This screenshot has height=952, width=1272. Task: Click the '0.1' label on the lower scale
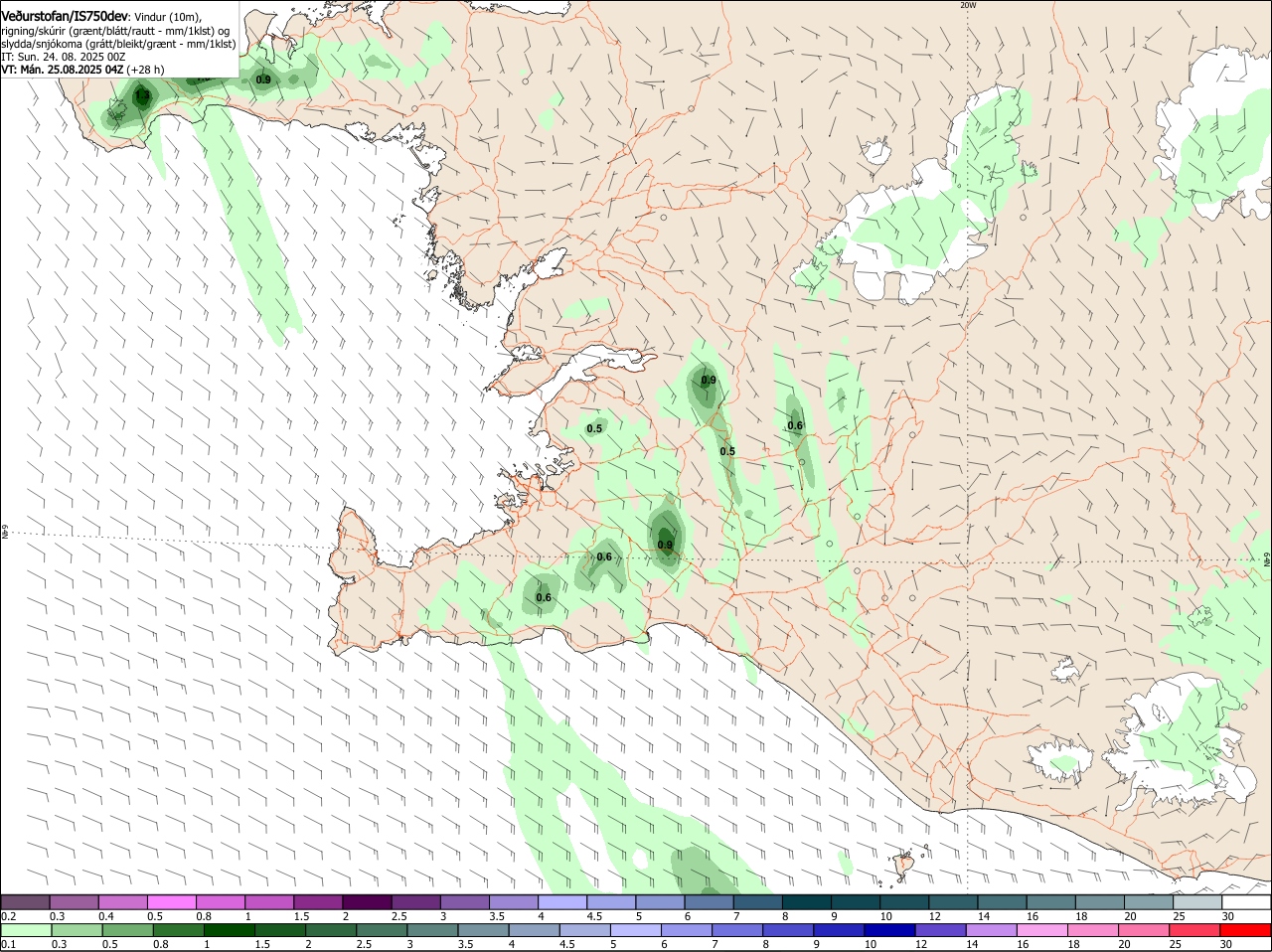tap(8, 944)
